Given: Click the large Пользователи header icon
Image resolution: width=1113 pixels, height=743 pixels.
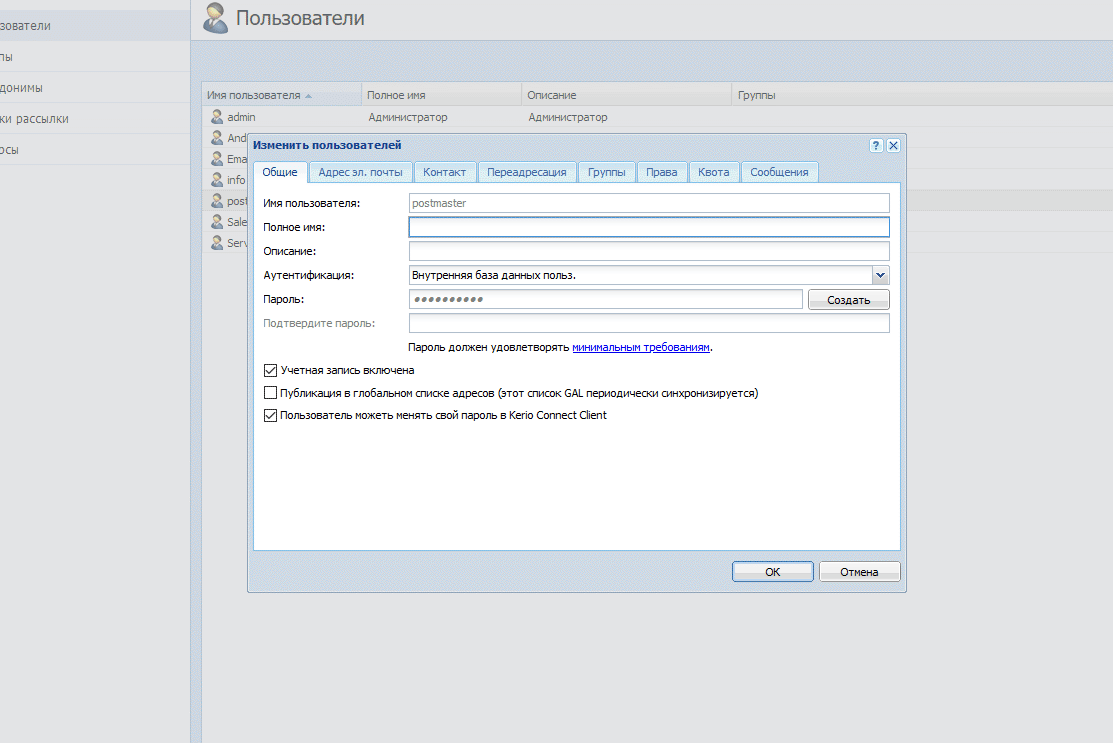Looking at the screenshot, I should 215,17.
